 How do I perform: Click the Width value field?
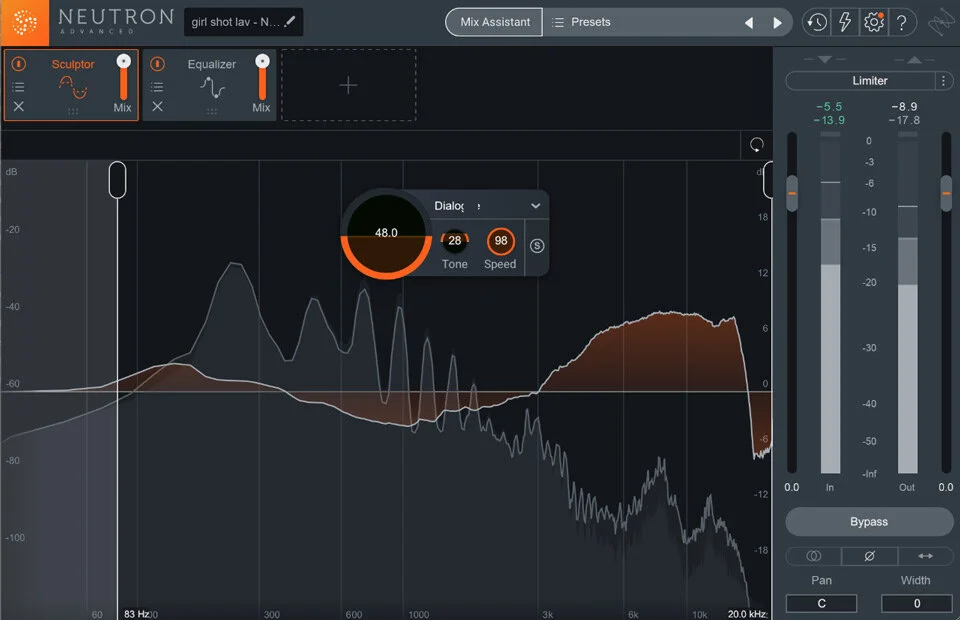pyautogui.click(x=917, y=603)
